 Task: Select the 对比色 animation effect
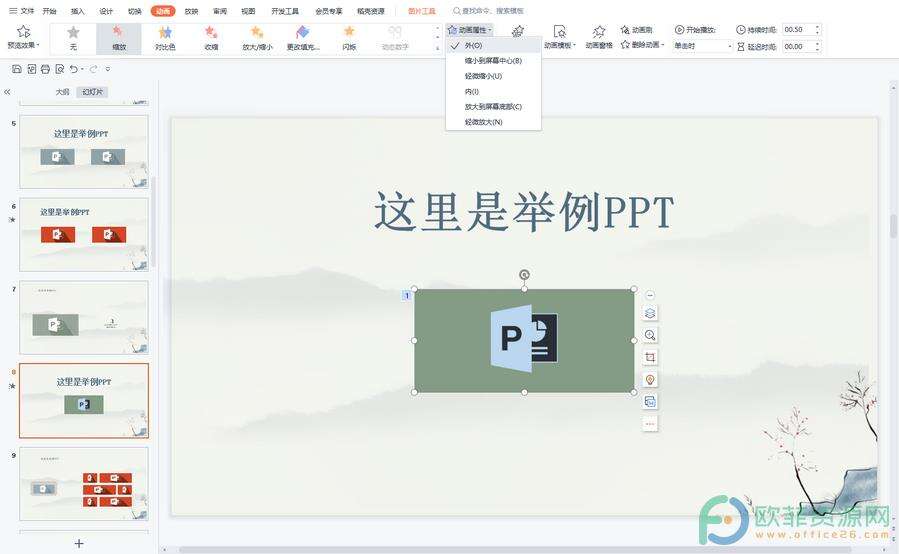pyautogui.click(x=165, y=38)
